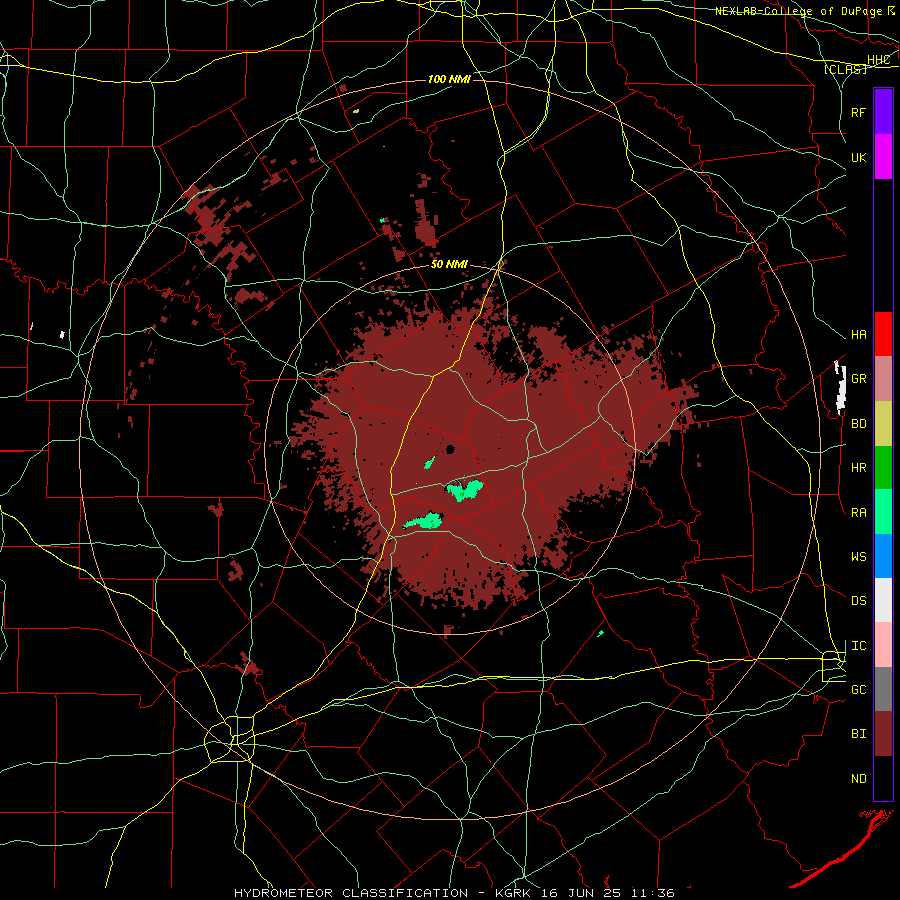Click the ND black legend swatch

coord(883,778)
